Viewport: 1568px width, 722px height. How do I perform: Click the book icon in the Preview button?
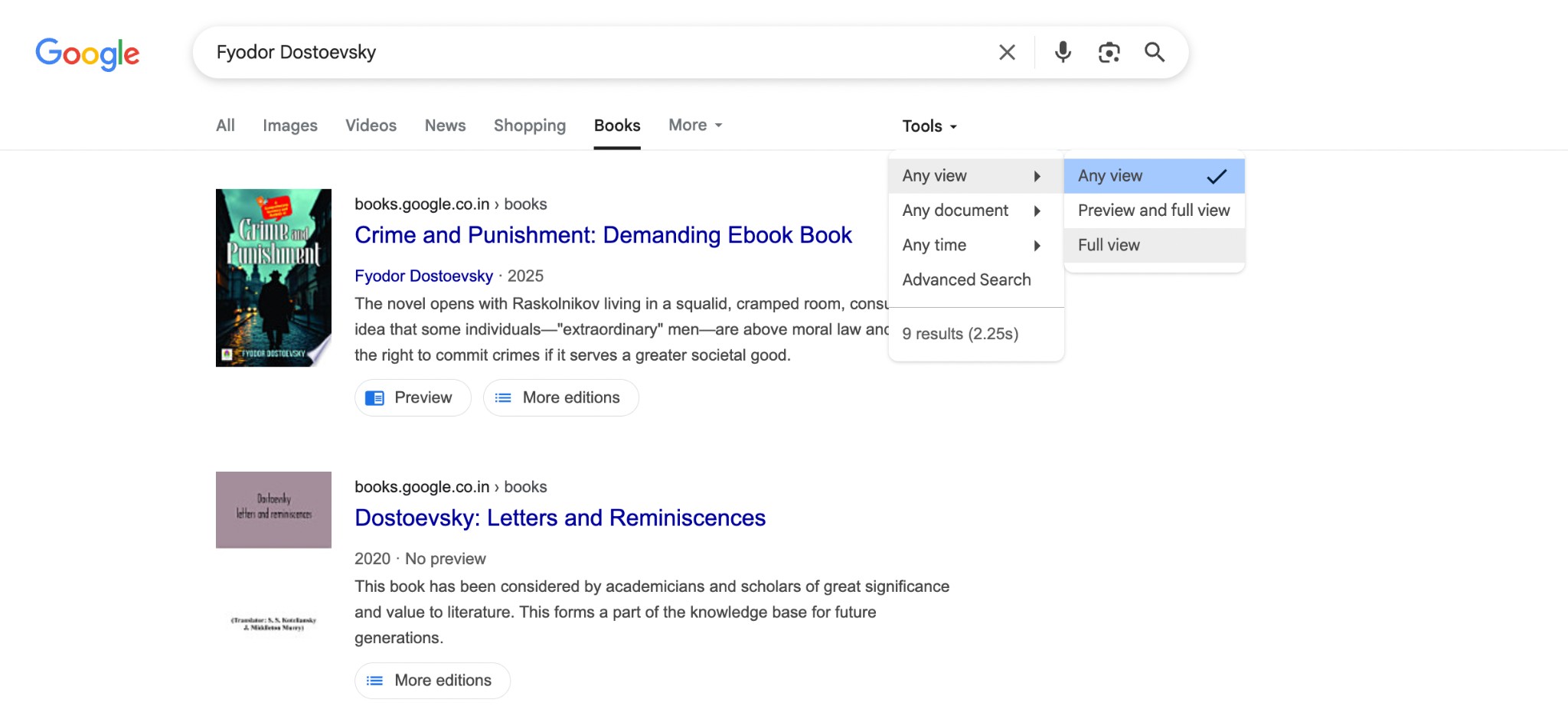pyautogui.click(x=374, y=398)
